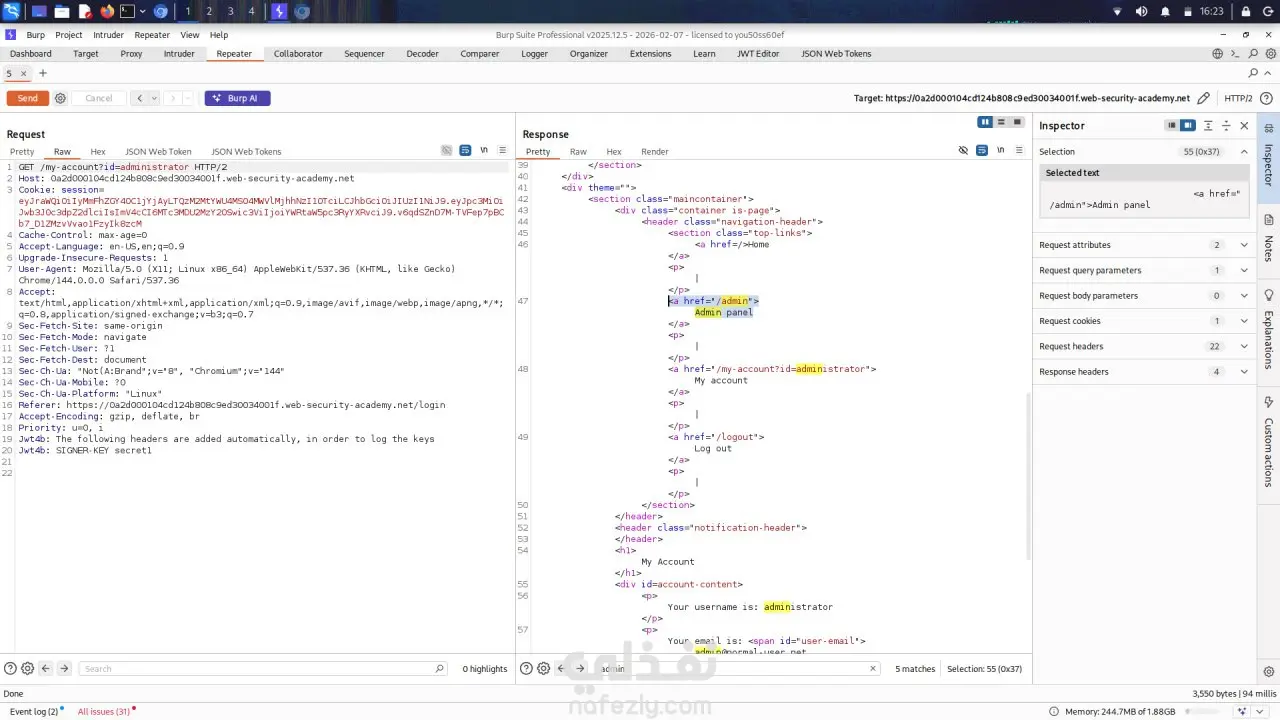Collapse the Selection section in Inspector

1244,152
